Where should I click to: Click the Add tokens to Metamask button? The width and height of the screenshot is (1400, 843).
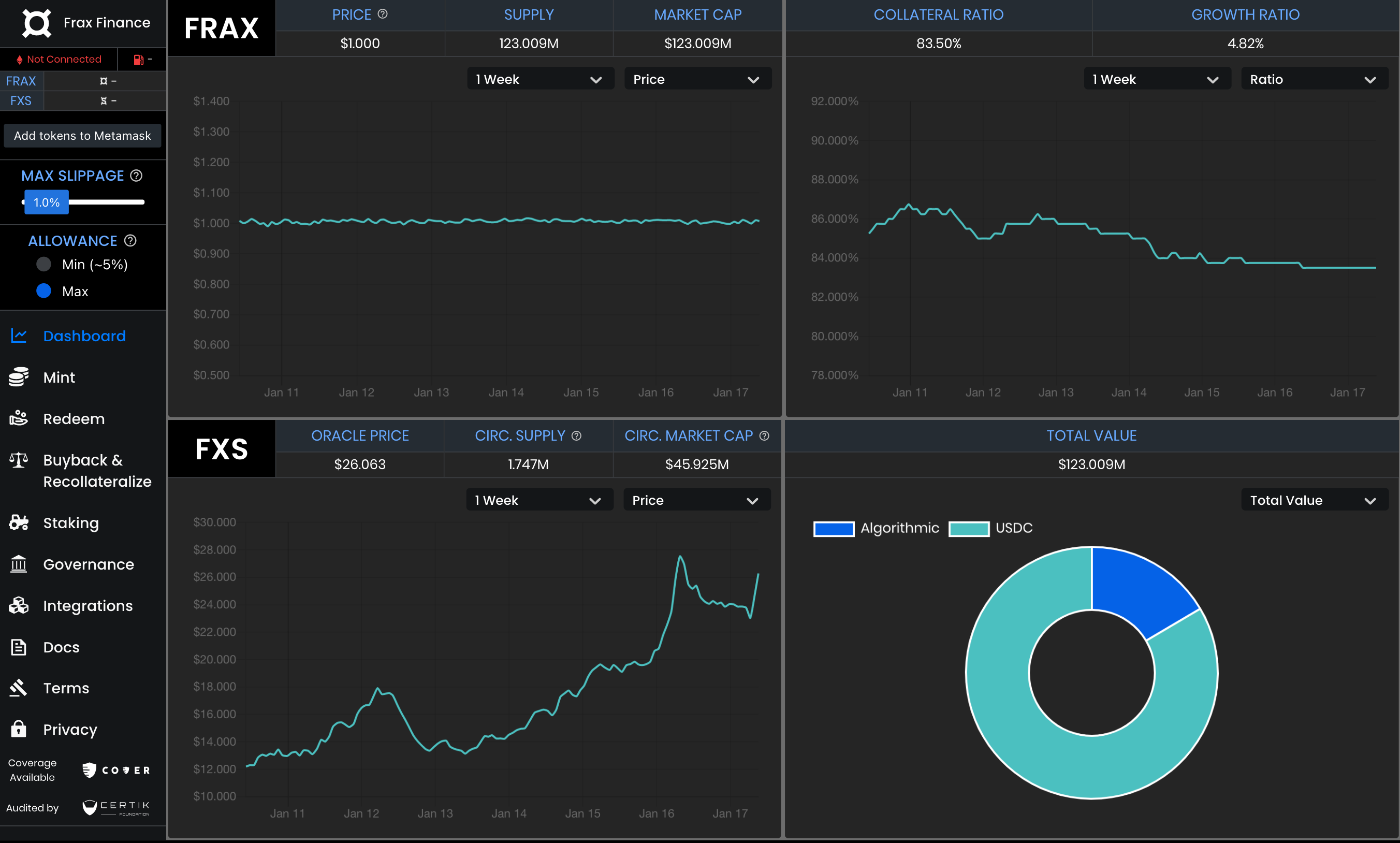click(83, 135)
